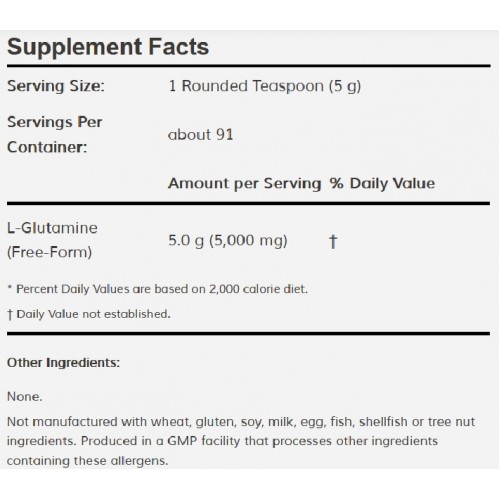This screenshot has height=500, width=500.
Task: Click the Servings Per Container label
Action: point(55,134)
